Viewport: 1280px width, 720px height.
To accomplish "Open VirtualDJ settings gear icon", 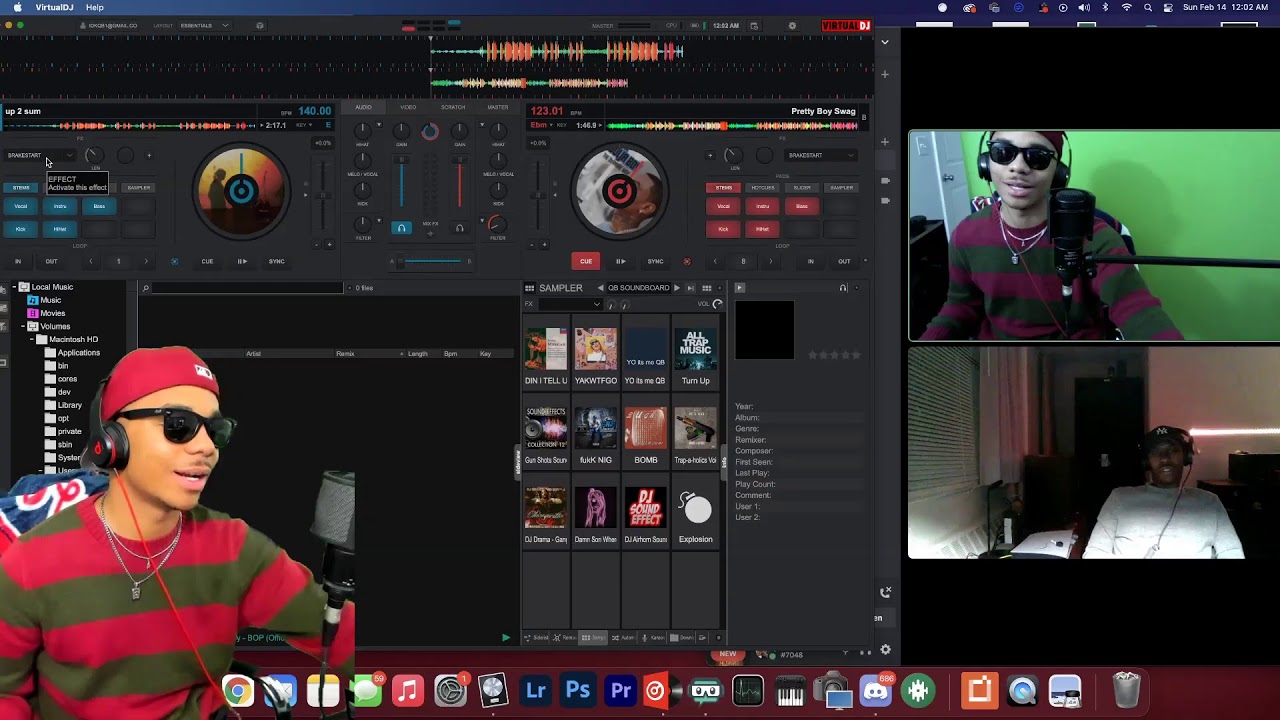I will (793, 25).
